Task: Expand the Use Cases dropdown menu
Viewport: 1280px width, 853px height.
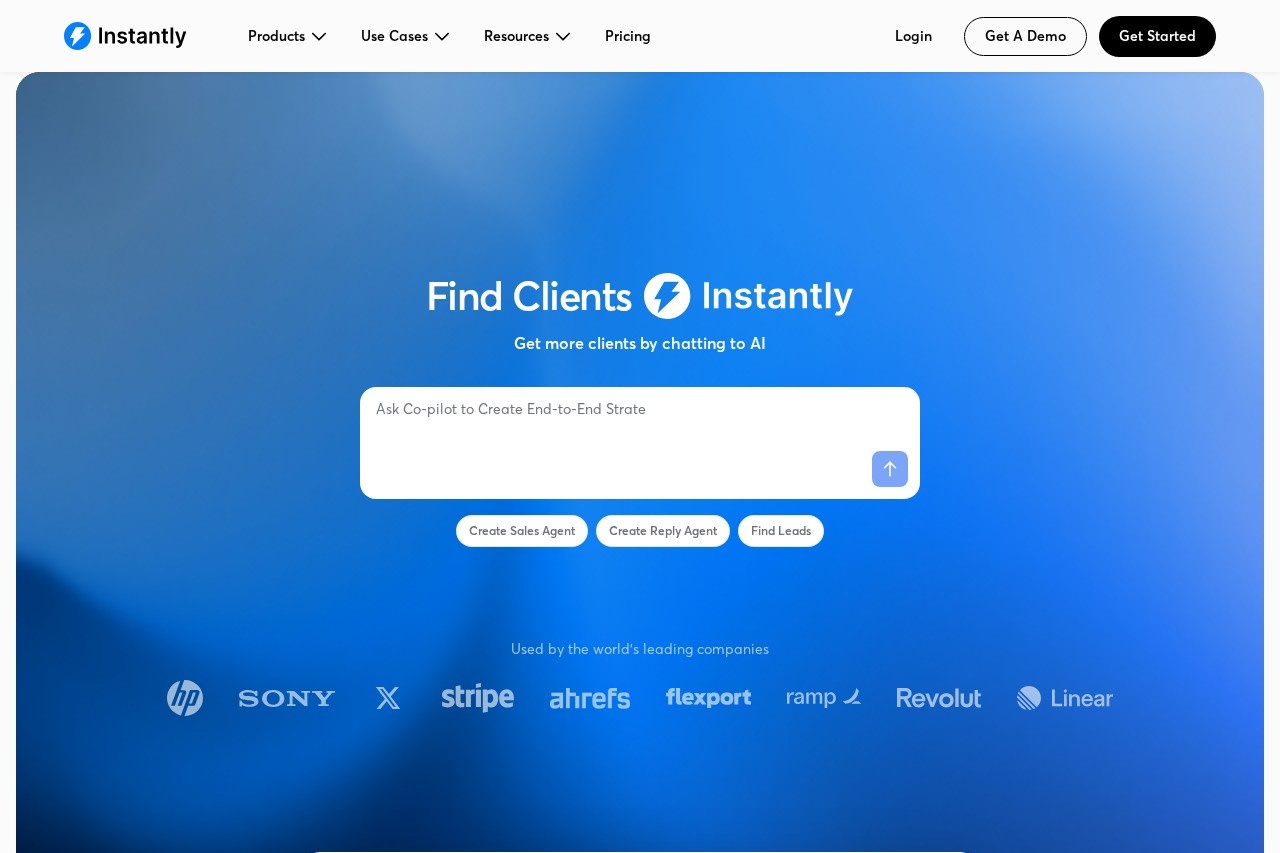Action: (x=405, y=36)
